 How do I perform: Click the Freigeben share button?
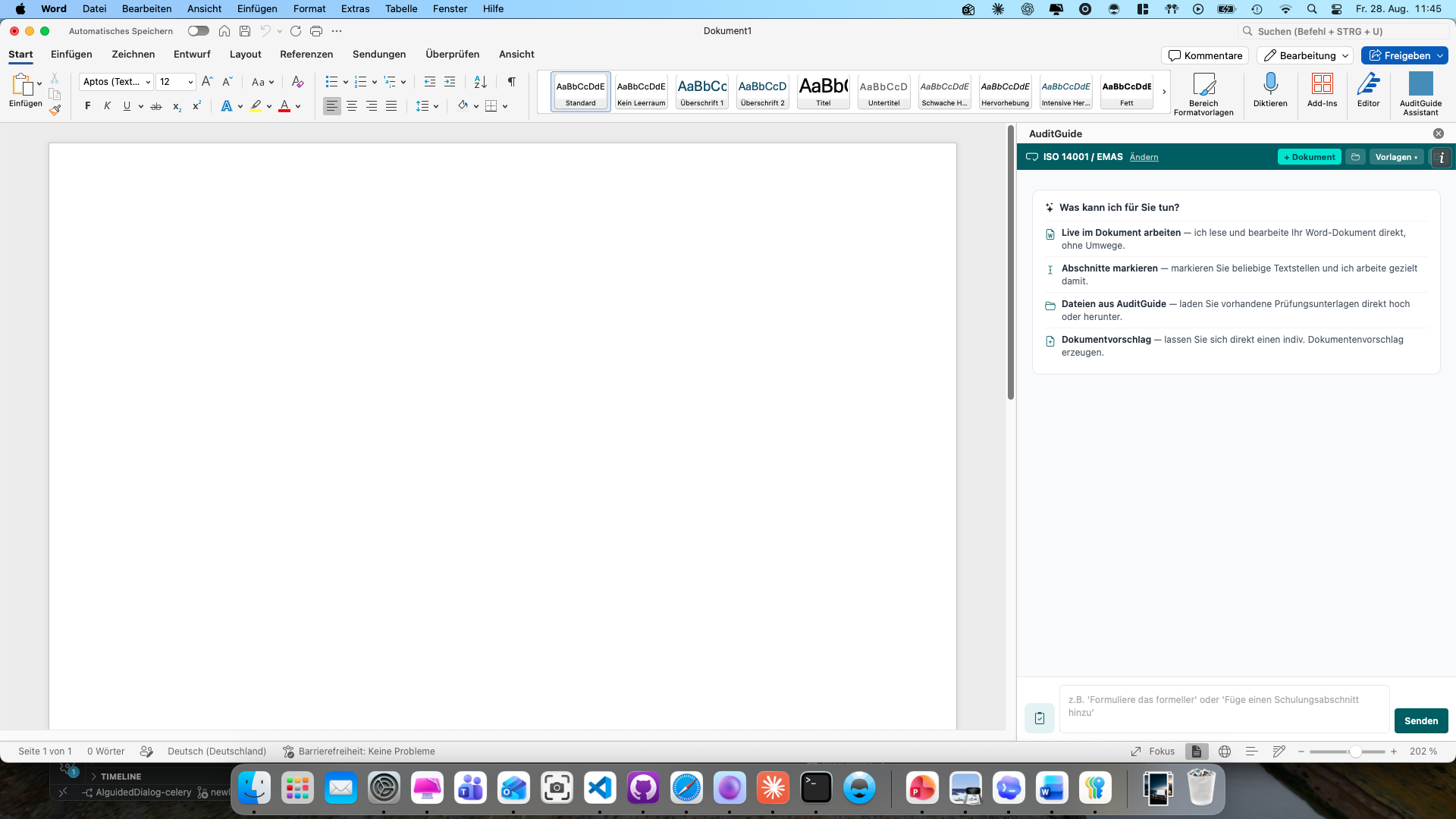point(1404,55)
